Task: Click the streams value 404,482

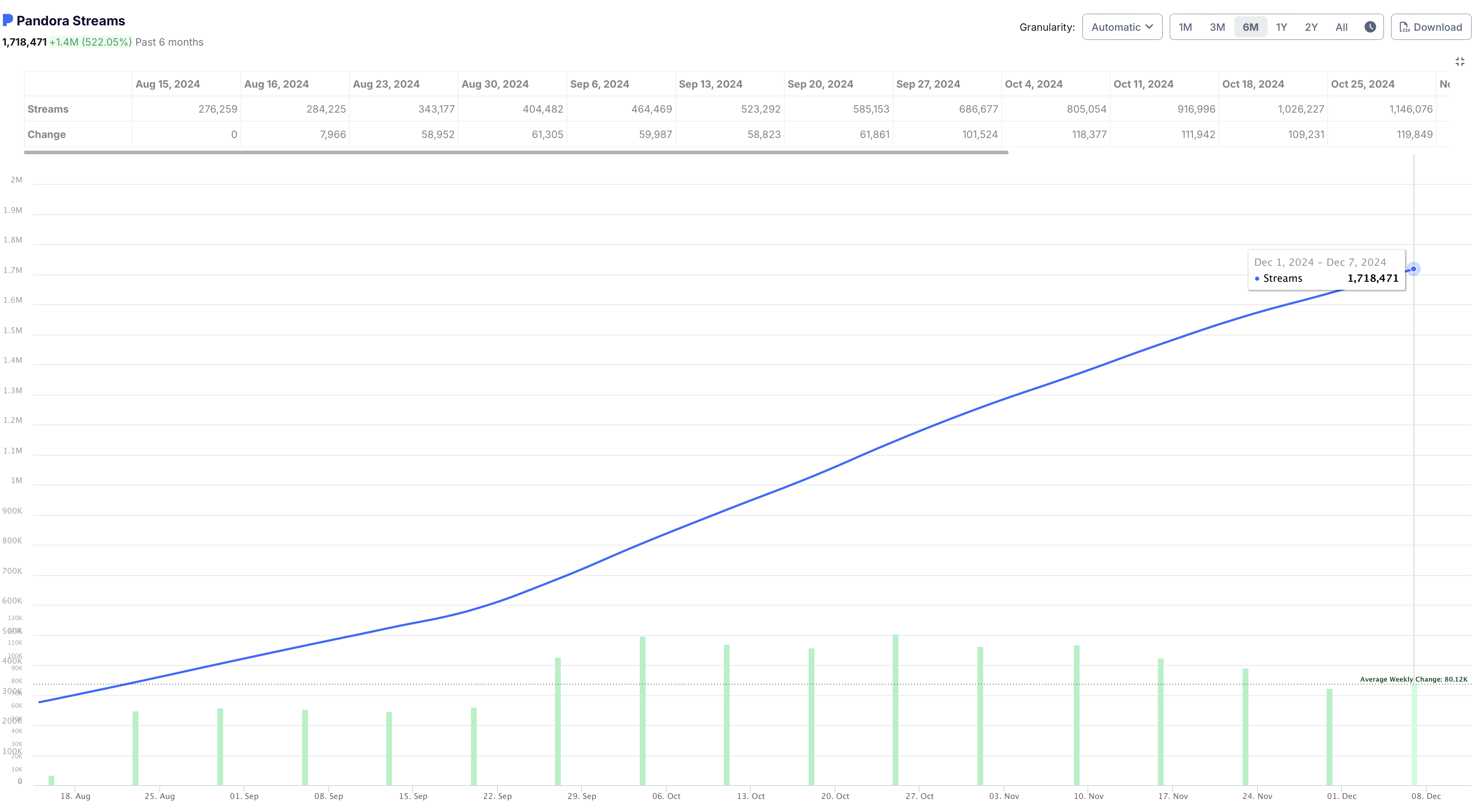Action: click(543, 109)
